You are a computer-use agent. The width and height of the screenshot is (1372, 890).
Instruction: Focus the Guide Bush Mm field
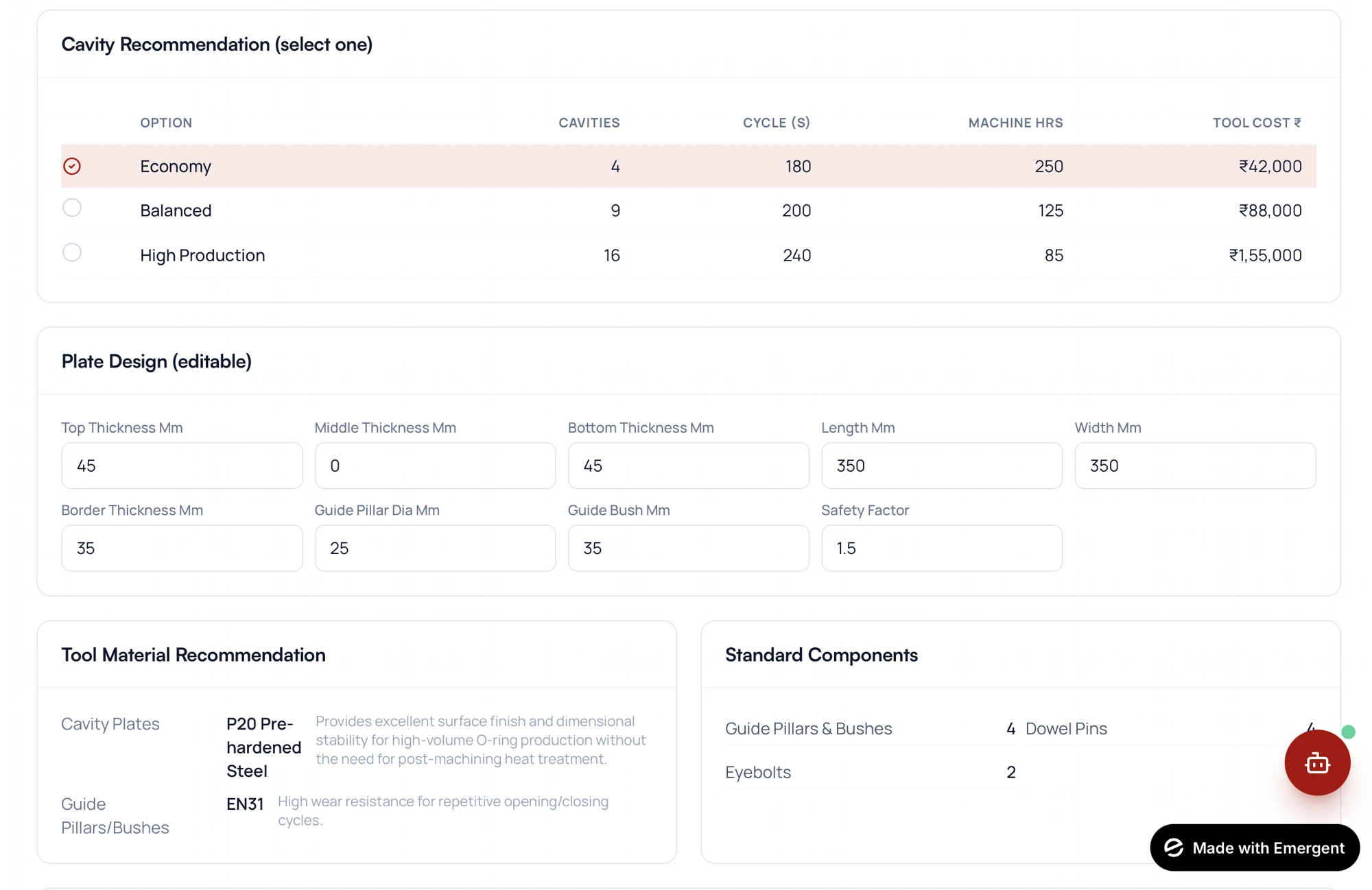pos(688,548)
